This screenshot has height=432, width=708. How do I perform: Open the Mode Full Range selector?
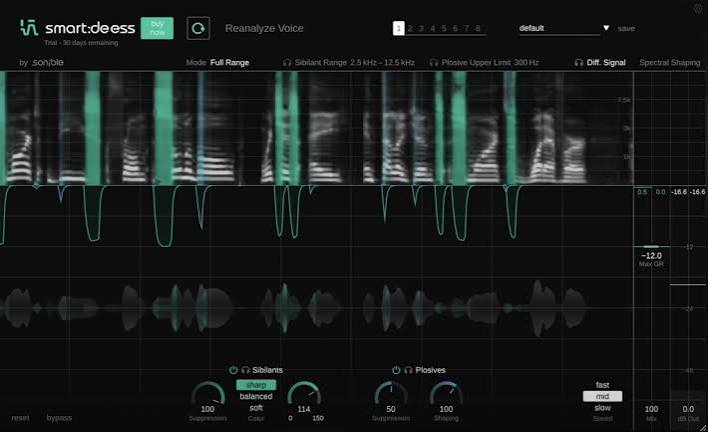pyautogui.click(x=218, y=62)
